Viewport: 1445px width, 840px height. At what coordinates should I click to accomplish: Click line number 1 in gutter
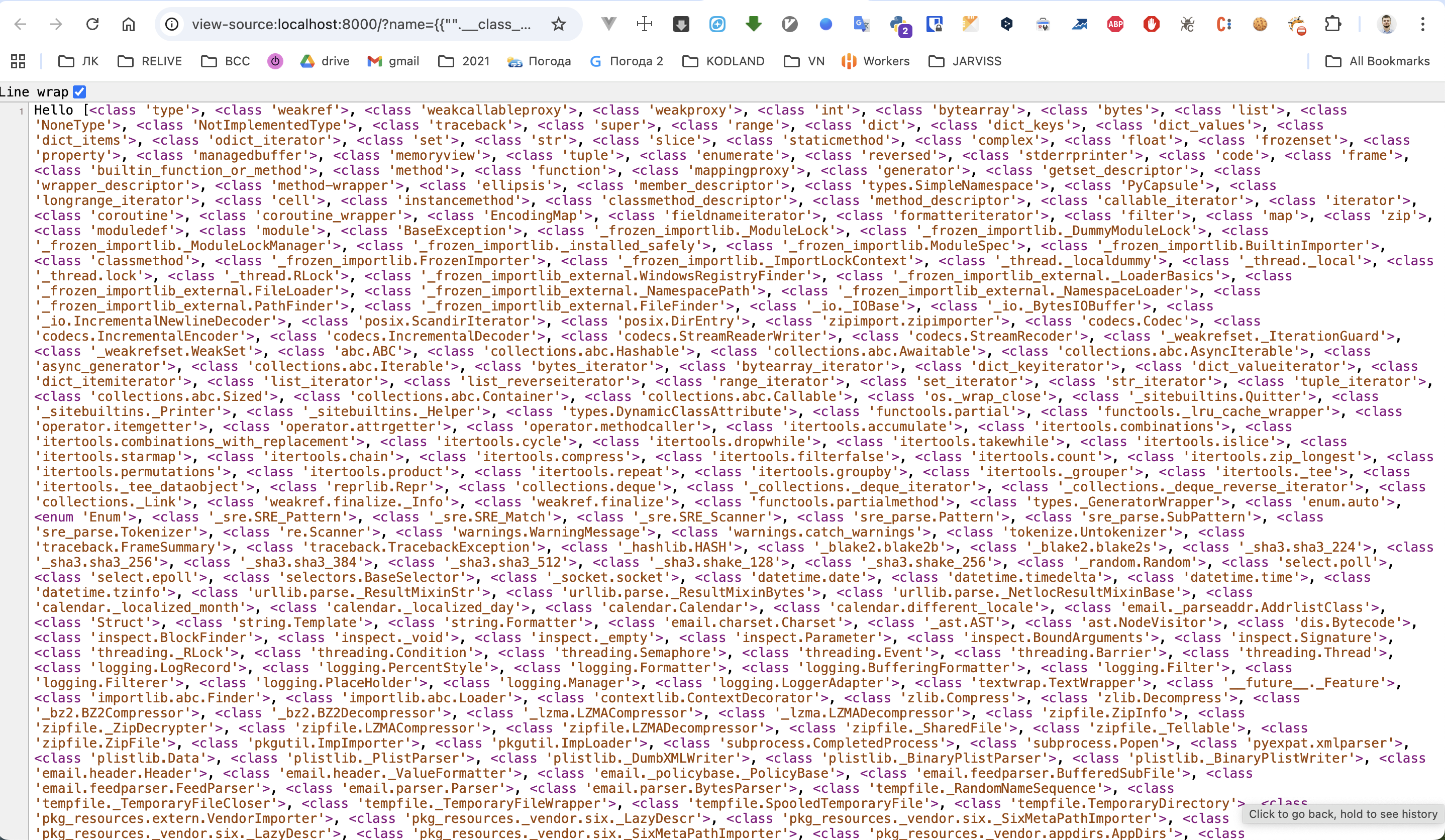21,111
